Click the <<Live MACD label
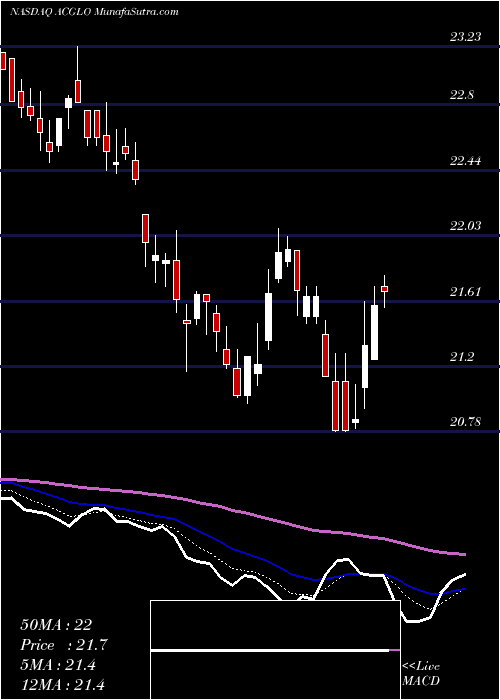500x700 pixels. (x=421, y=674)
